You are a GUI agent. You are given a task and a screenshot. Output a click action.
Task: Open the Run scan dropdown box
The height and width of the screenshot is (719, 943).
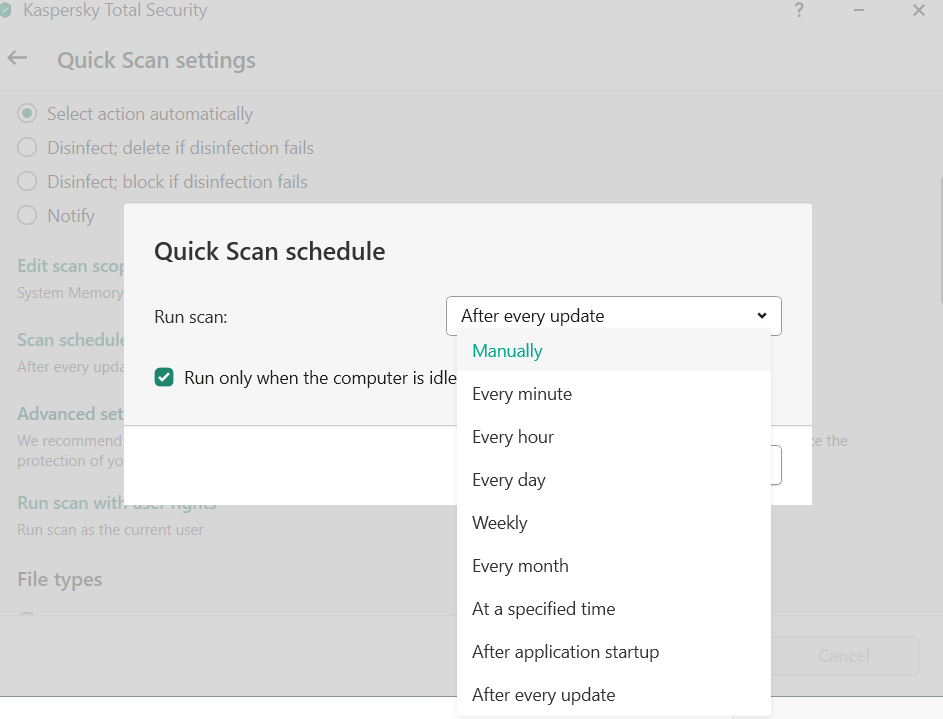[x=613, y=316]
